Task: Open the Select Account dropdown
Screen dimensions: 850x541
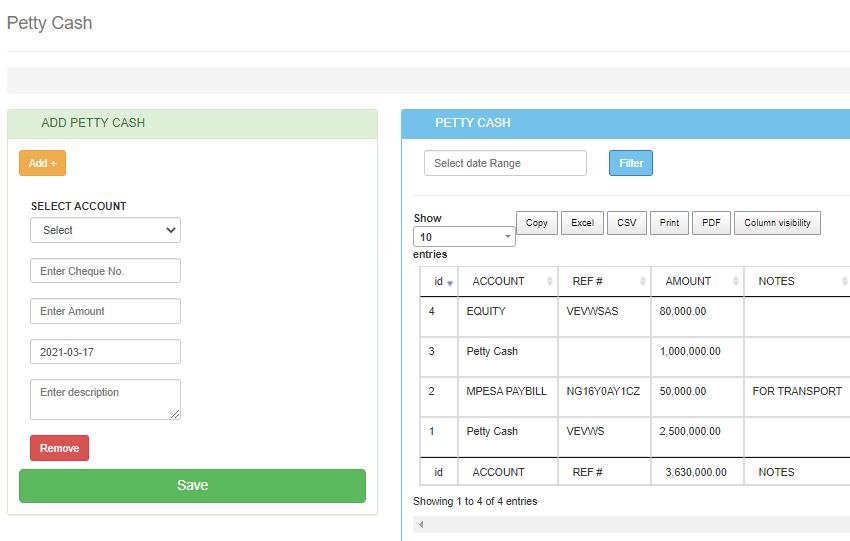Action: pos(105,230)
